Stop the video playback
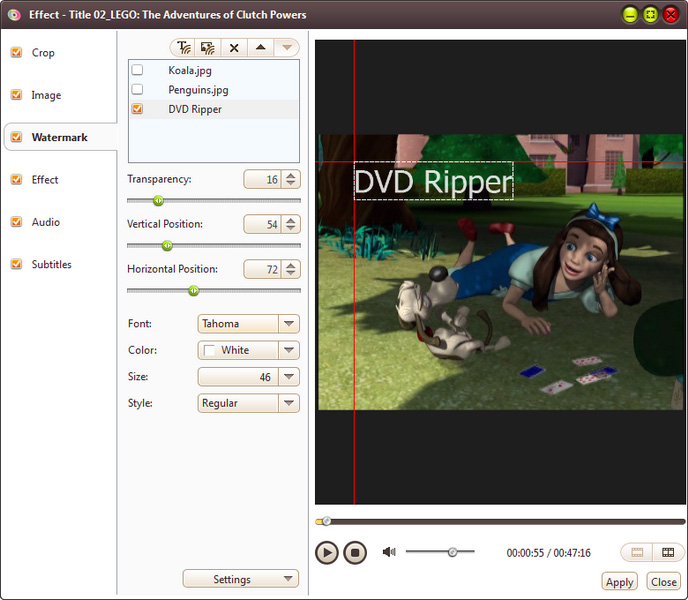The height and width of the screenshot is (600, 688). point(355,552)
